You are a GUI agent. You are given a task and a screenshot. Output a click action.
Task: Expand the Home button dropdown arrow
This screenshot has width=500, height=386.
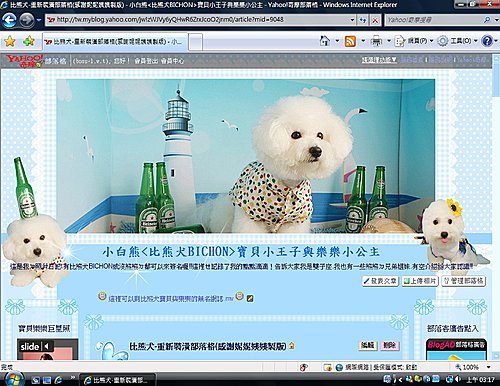(x=337, y=41)
